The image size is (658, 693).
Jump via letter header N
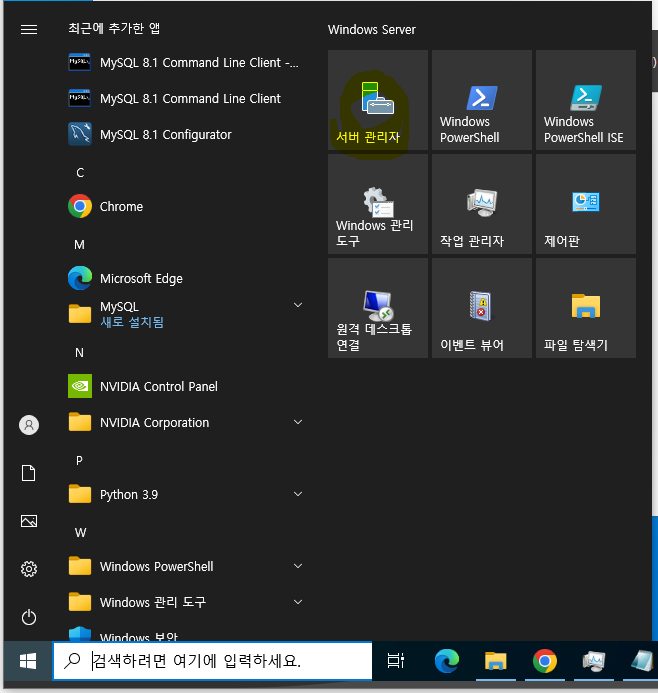[x=80, y=353]
